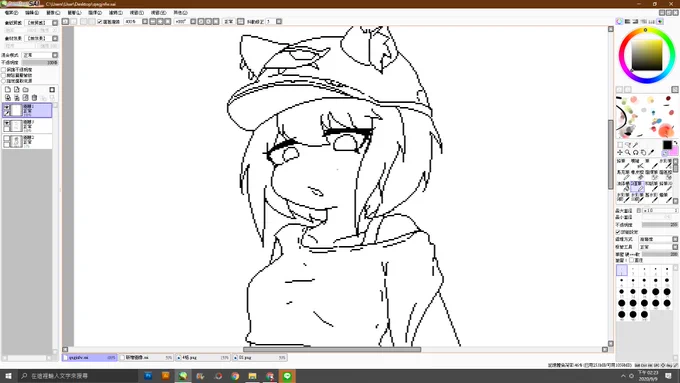Open the stabilizer value dropdown
Viewport: 680px width, 383px height.
coord(279,21)
